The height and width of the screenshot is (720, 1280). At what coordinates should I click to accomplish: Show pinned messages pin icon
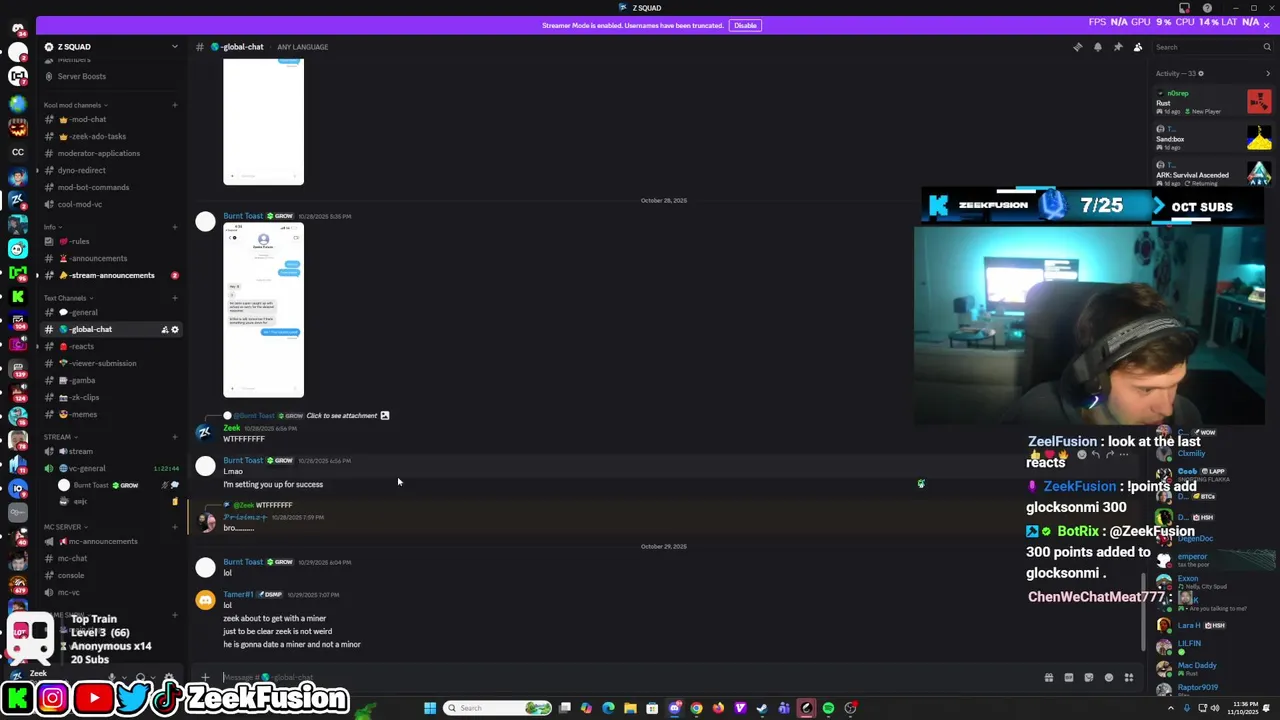[x=1117, y=47]
